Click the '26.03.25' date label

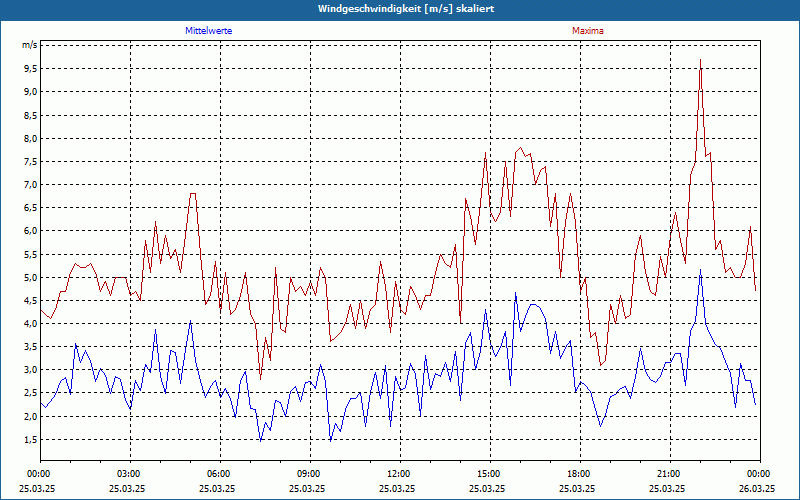[757, 488]
